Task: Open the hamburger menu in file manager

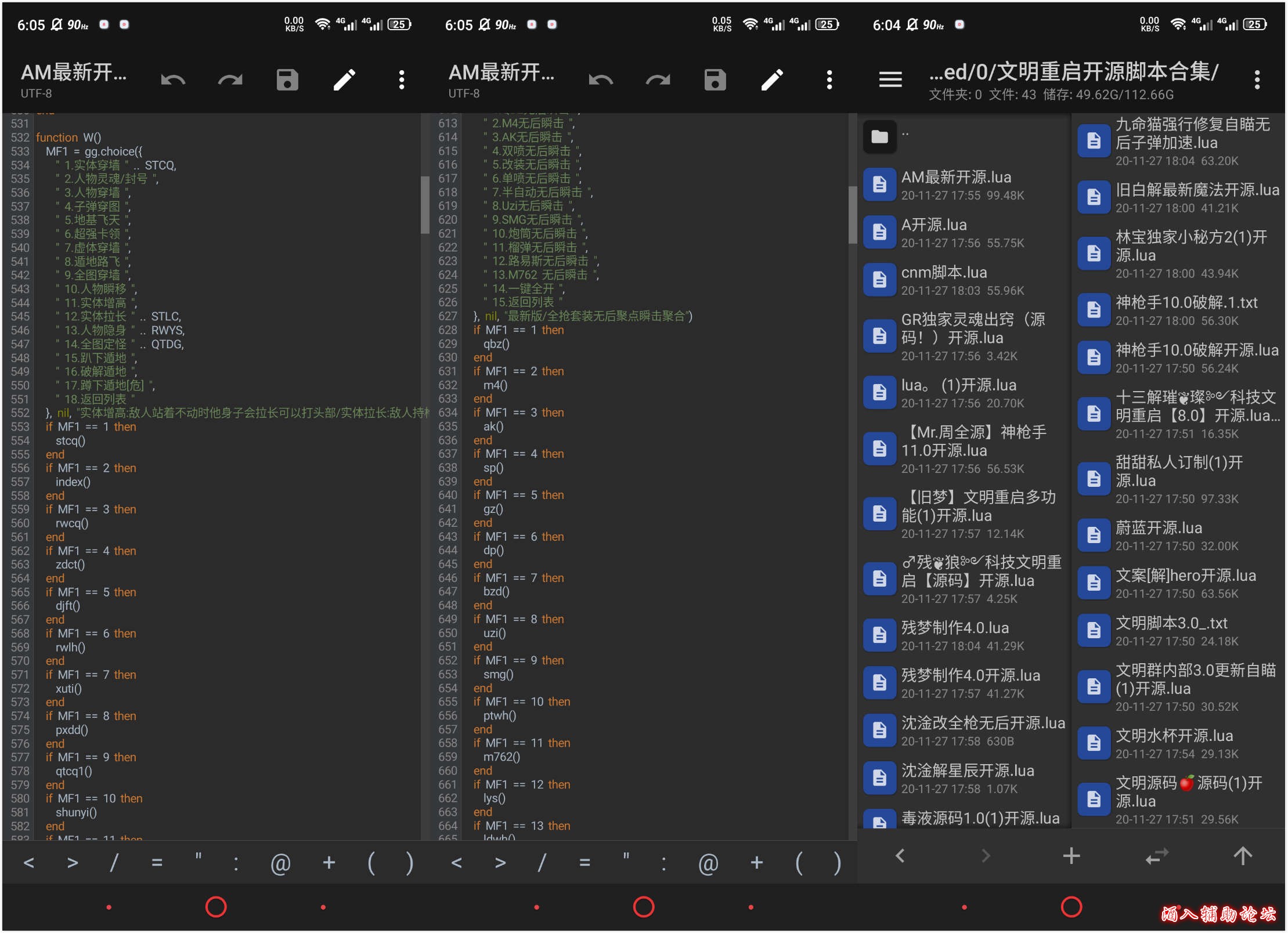Action: (x=890, y=79)
